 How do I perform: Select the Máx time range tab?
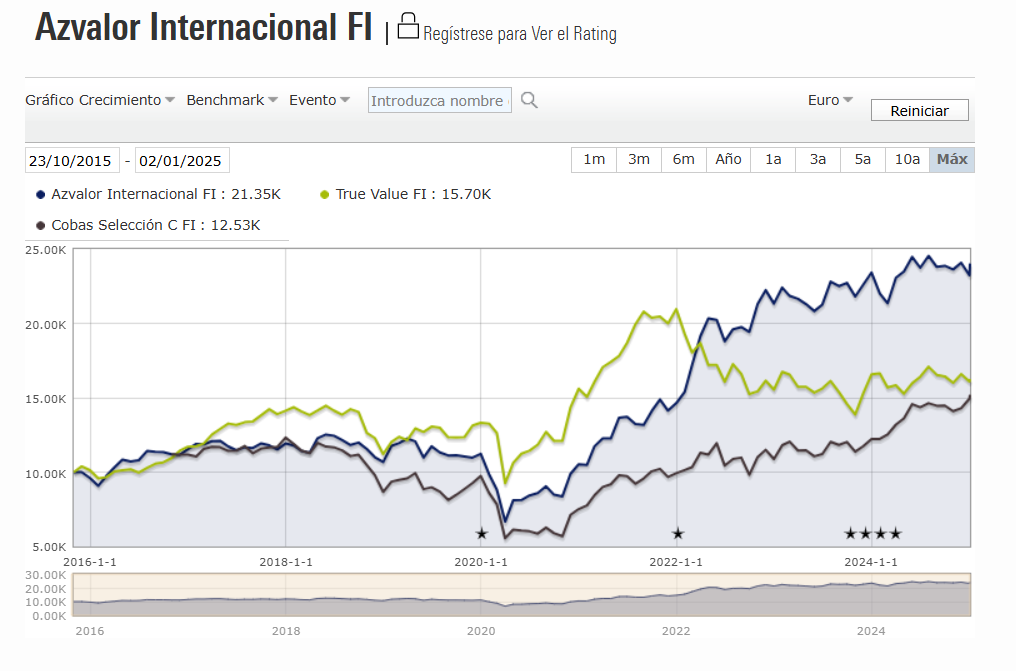952,159
